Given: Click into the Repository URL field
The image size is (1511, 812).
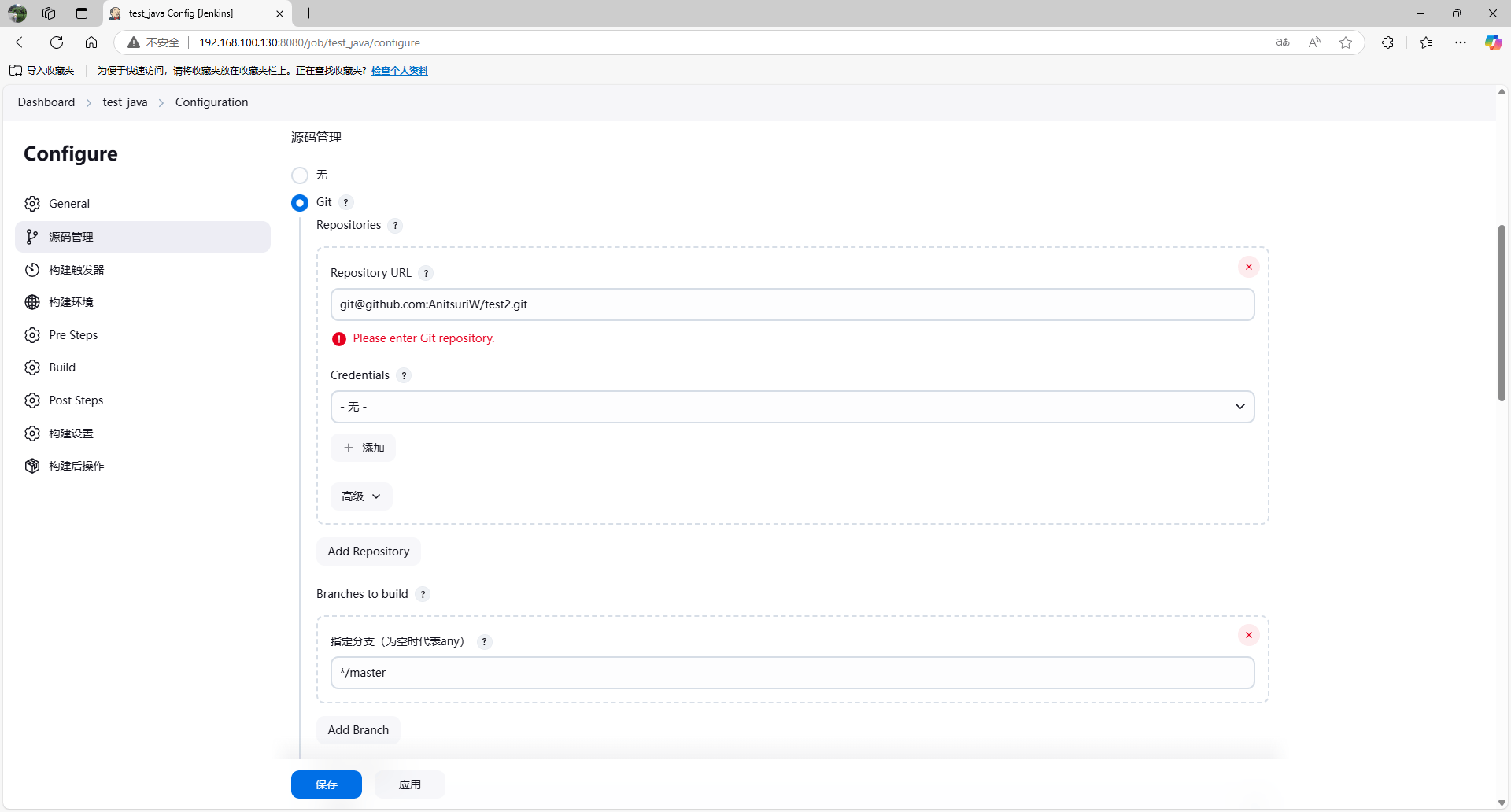Looking at the screenshot, I should click(792, 304).
